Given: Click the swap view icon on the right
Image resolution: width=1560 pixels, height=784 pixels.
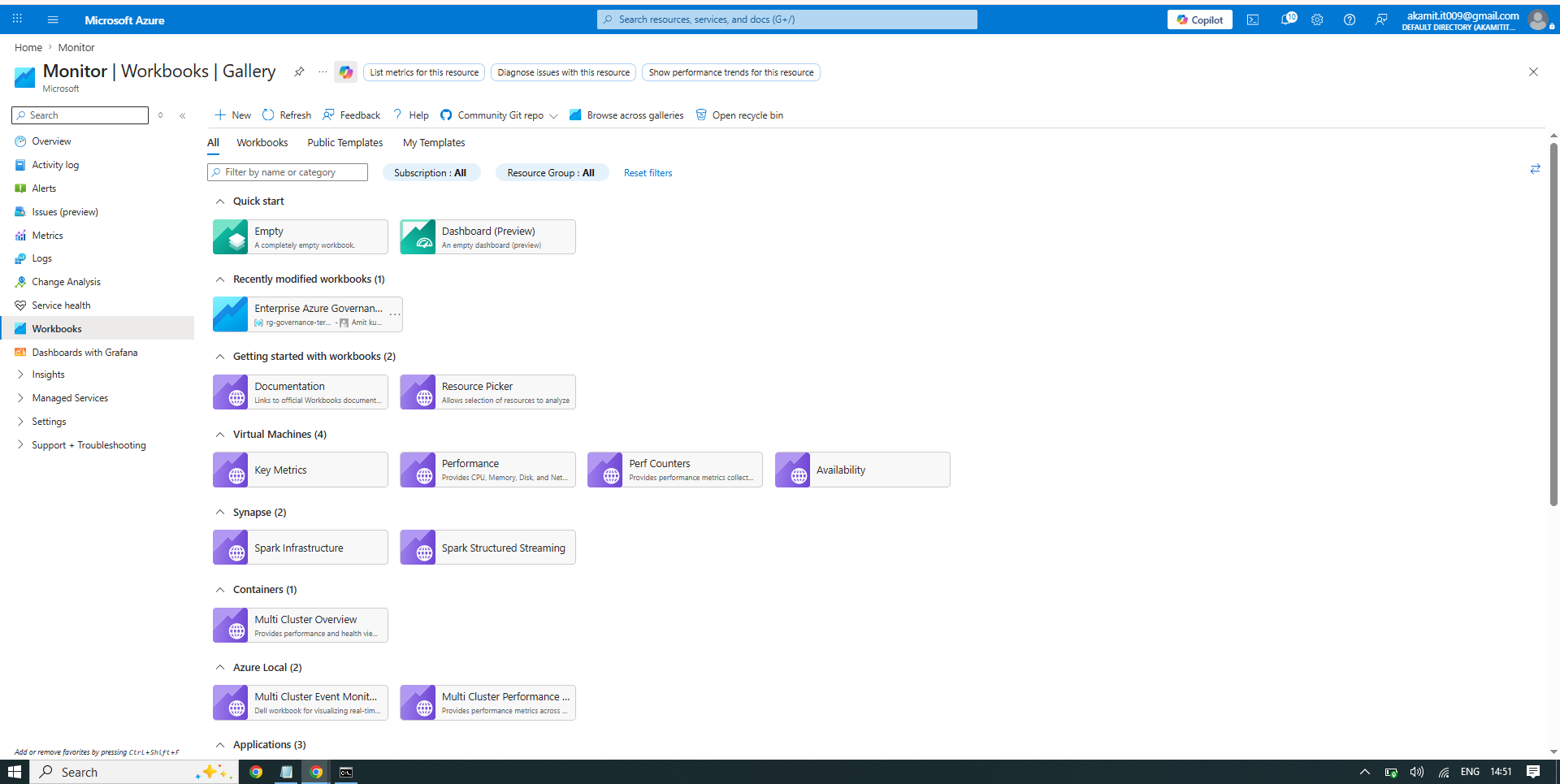Looking at the screenshot, I should tap(1535, 169).
